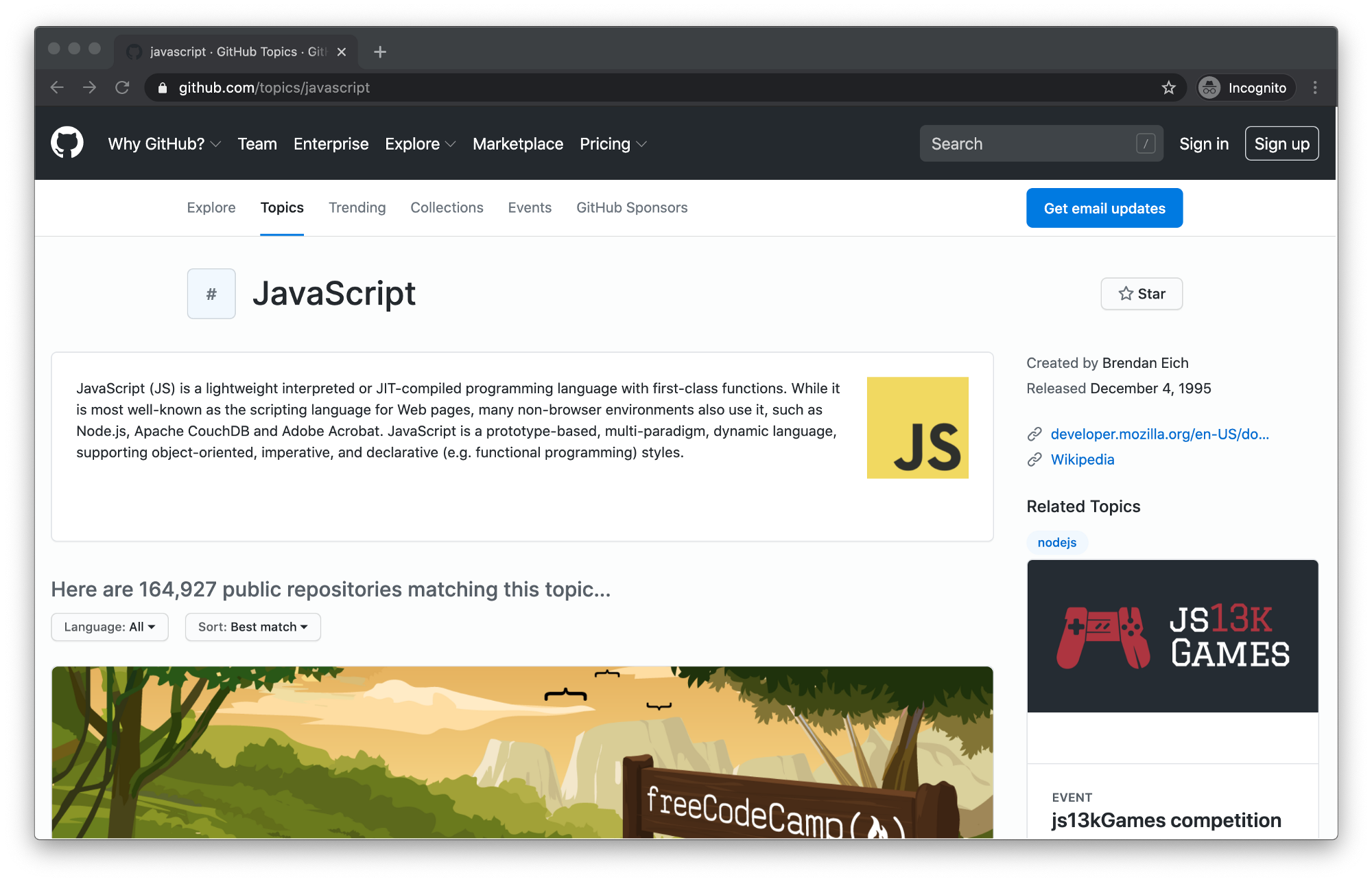This screenshot has width=1372, height=882.
Task: Open the Sort: Best match dropdown
Action: 252,627
